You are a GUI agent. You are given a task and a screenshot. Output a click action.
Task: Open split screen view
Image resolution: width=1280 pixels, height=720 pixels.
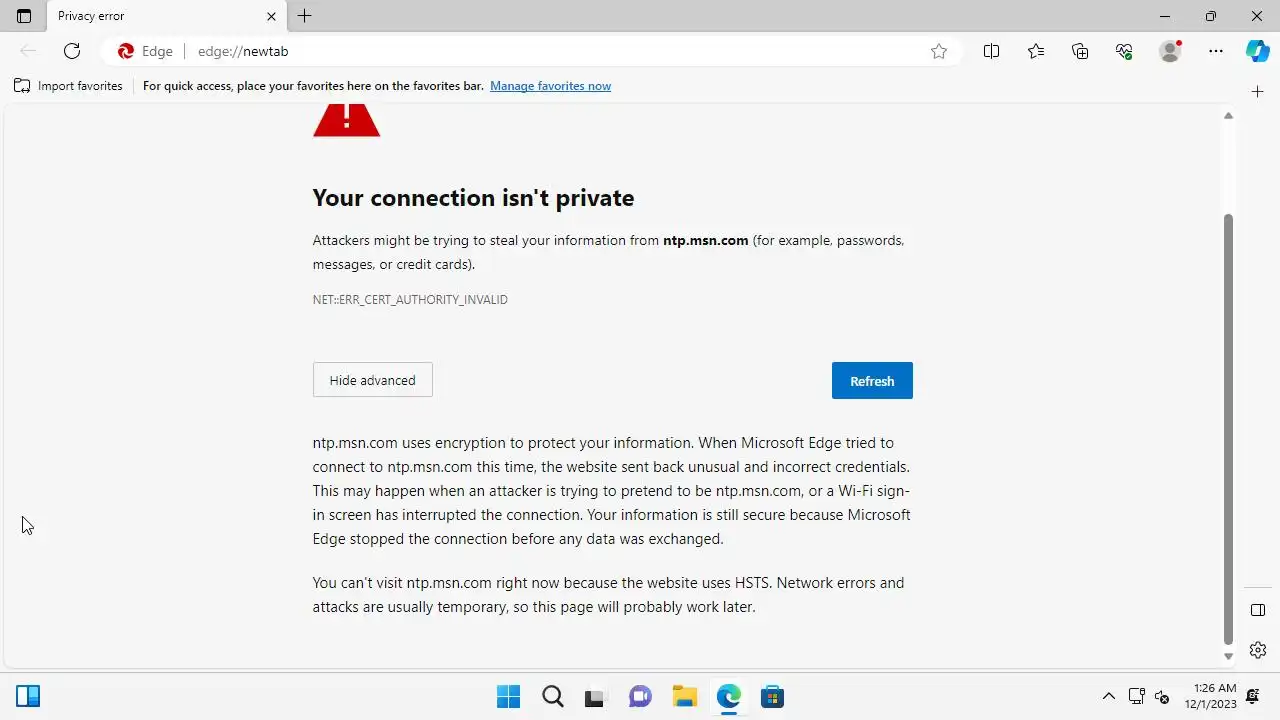(991, 51)
